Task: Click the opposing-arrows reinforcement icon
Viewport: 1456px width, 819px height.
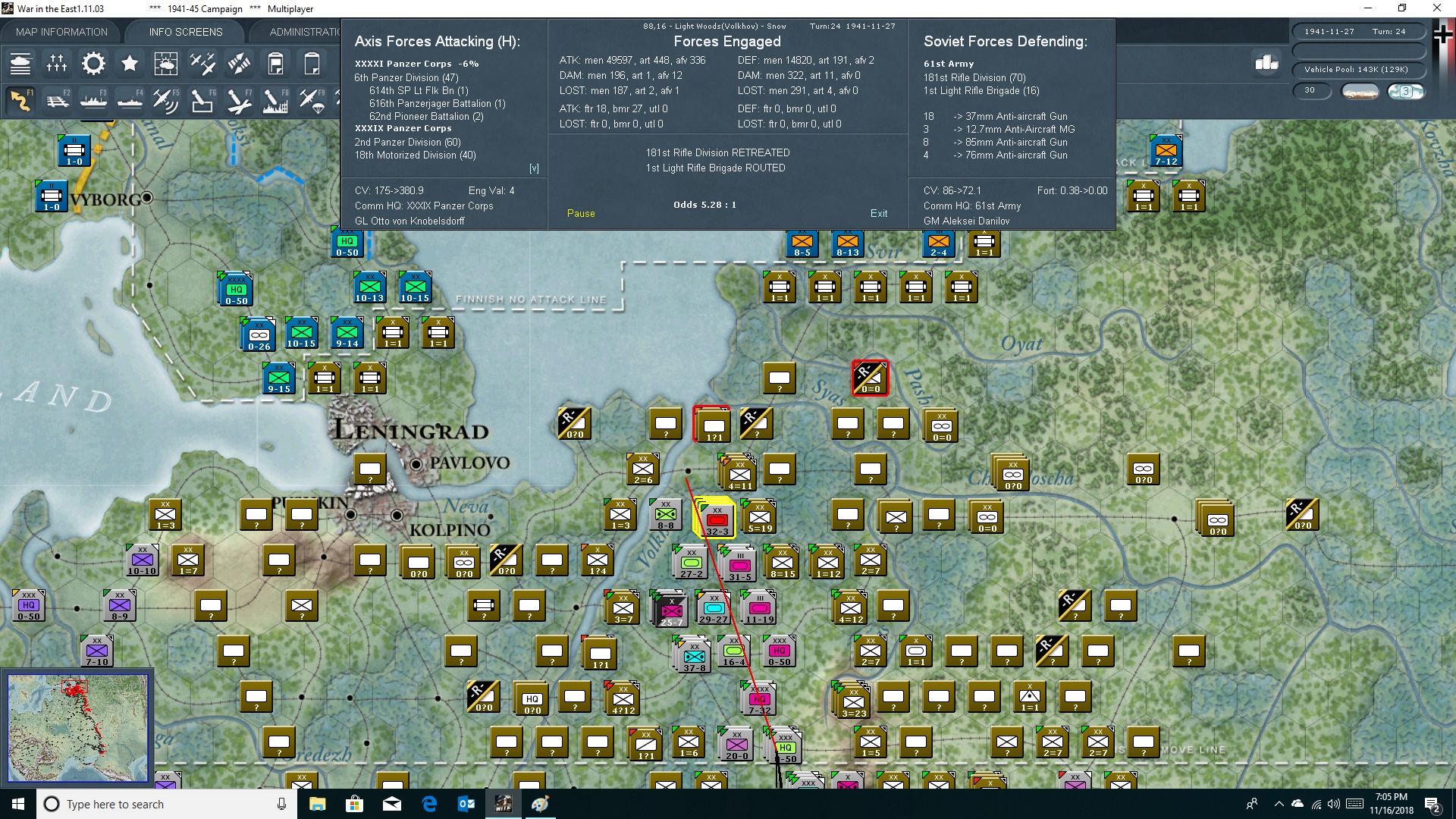Action: tap(239, 64)
